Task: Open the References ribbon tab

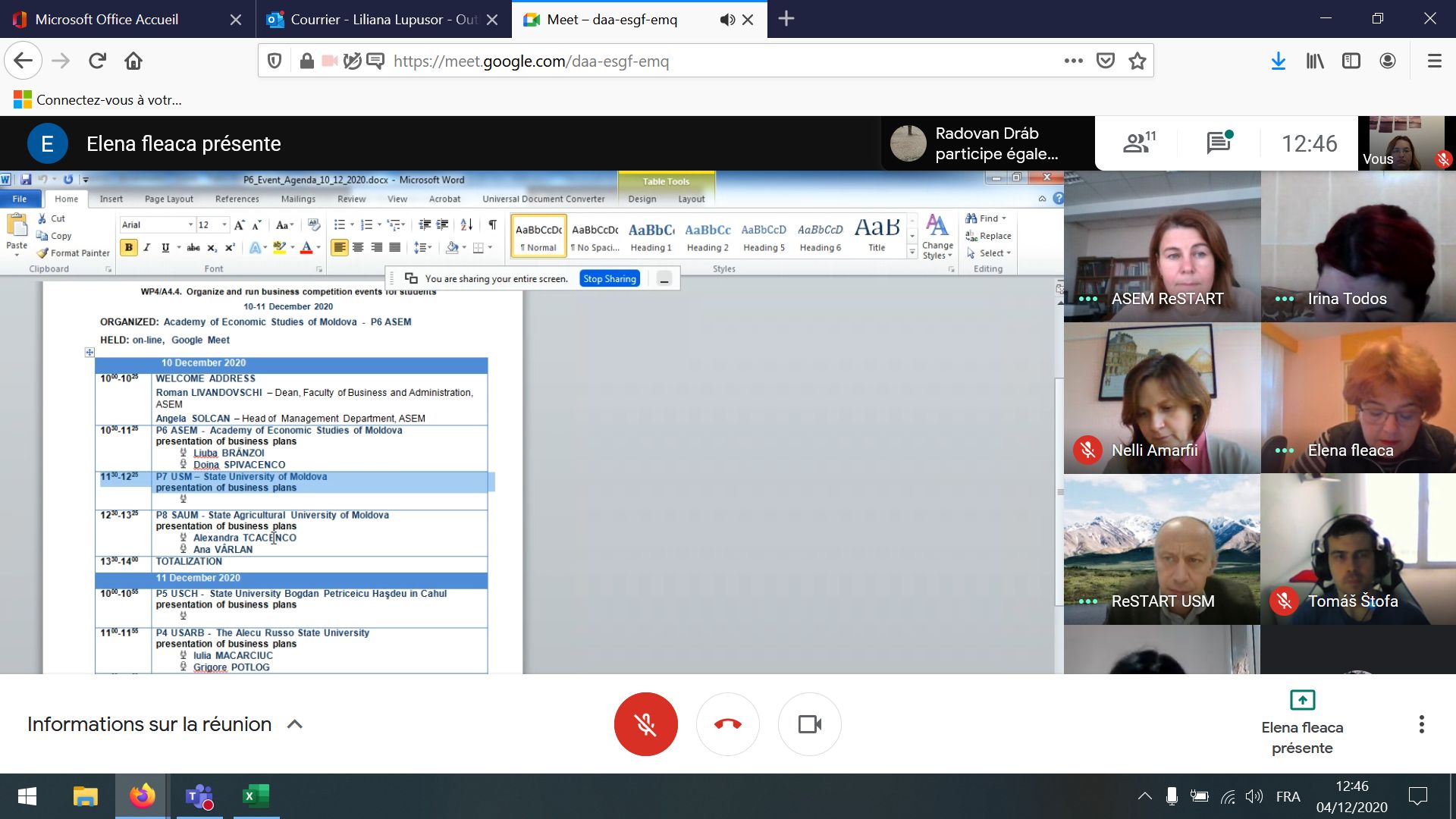Action: click(237, 199)
